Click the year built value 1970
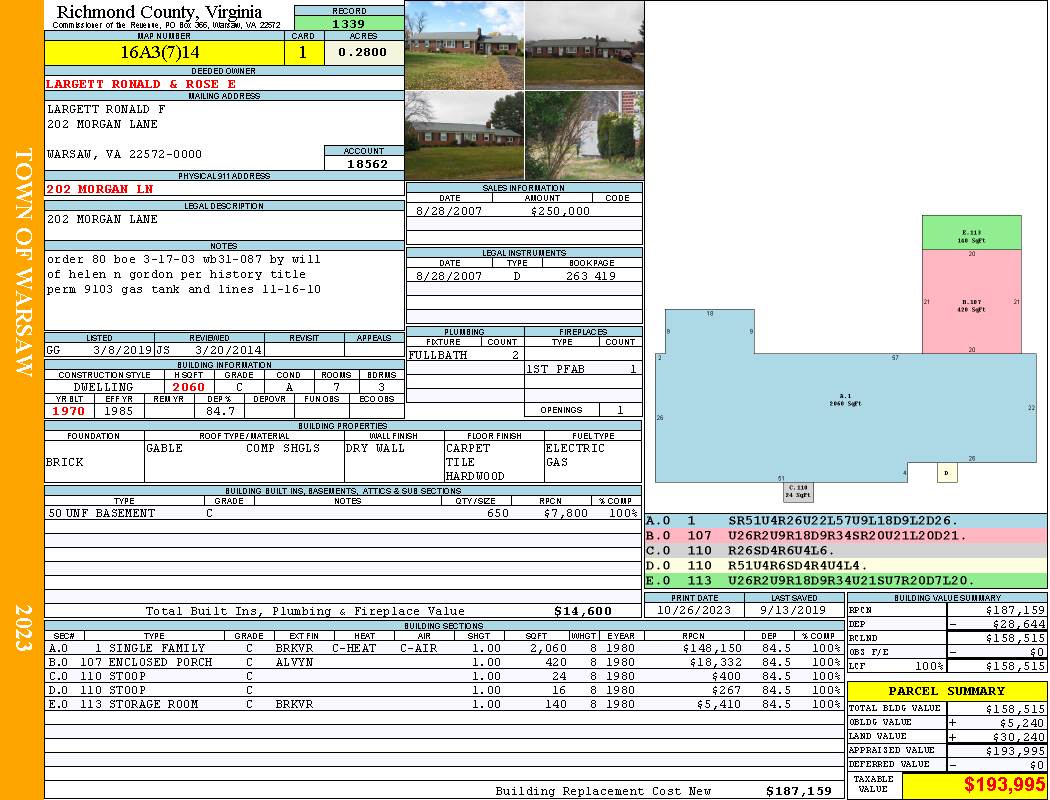This screenshot has width=1050, height=800. click(x=69, y=411)
